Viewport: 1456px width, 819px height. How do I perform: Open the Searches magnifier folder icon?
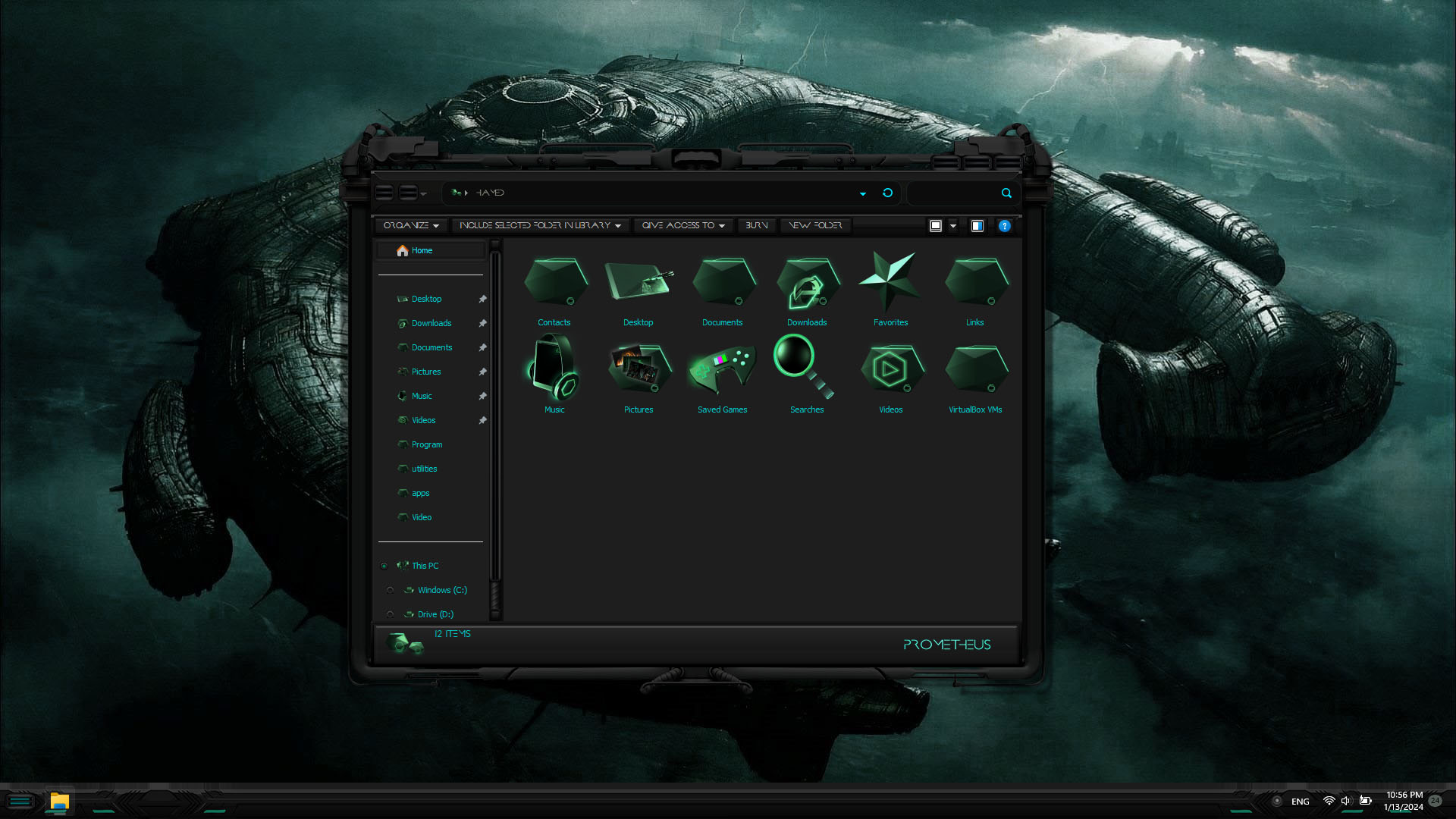(795, 368)
